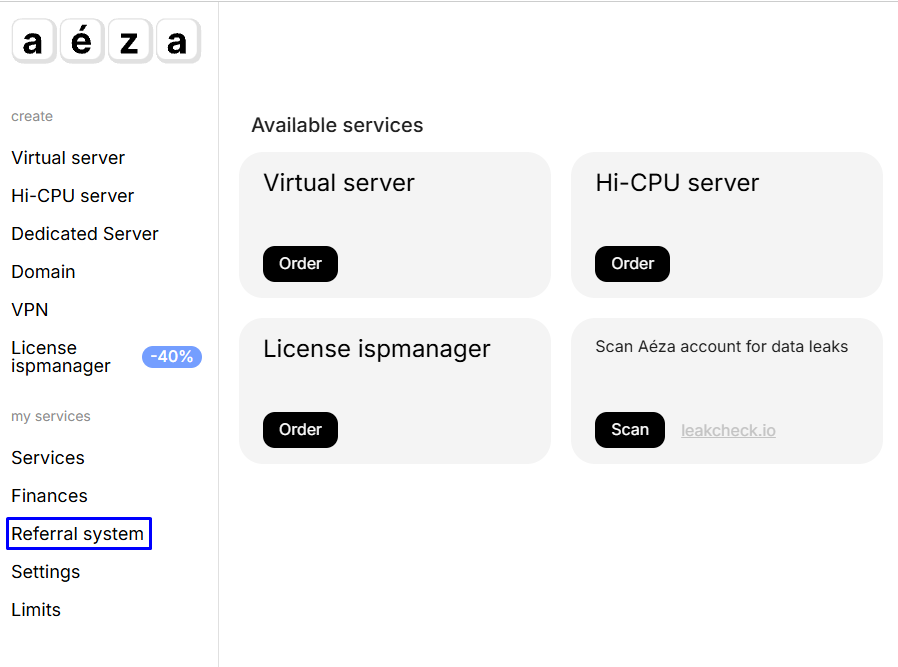Open Virtual server in sidebar
Screen dimensions: 898x667
pos(68,158)
